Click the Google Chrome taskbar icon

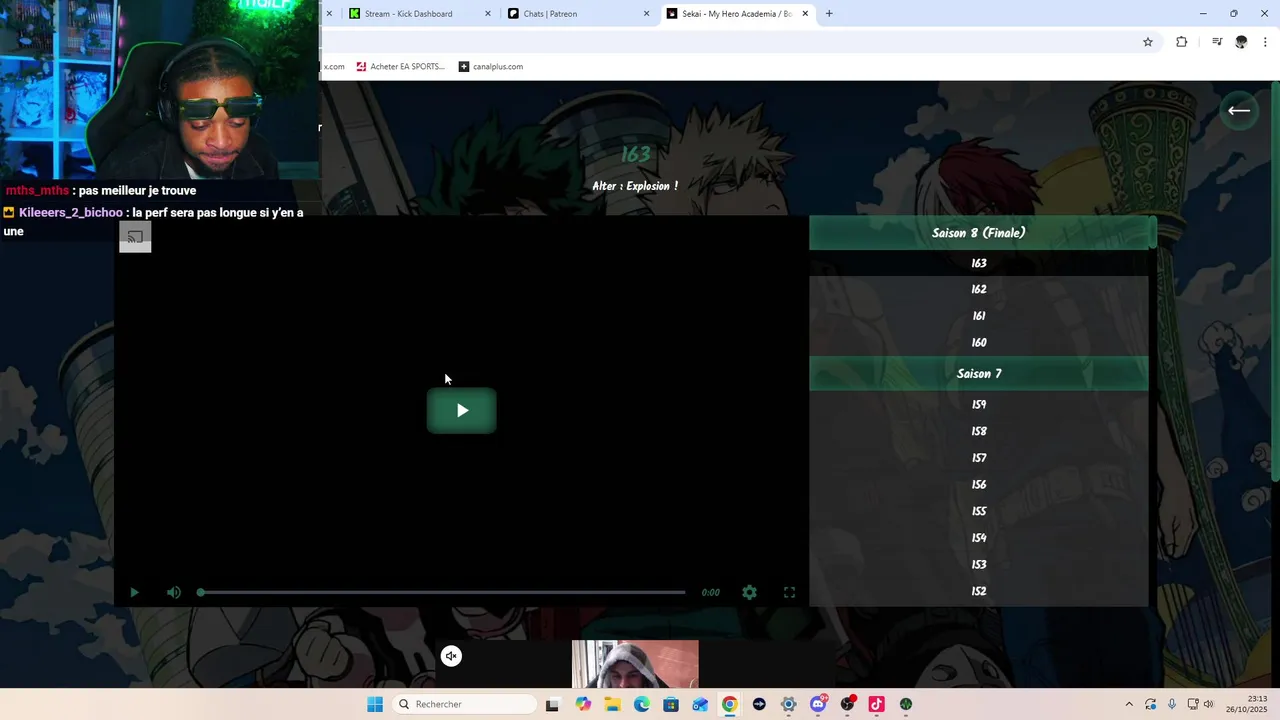coord(730,704)
